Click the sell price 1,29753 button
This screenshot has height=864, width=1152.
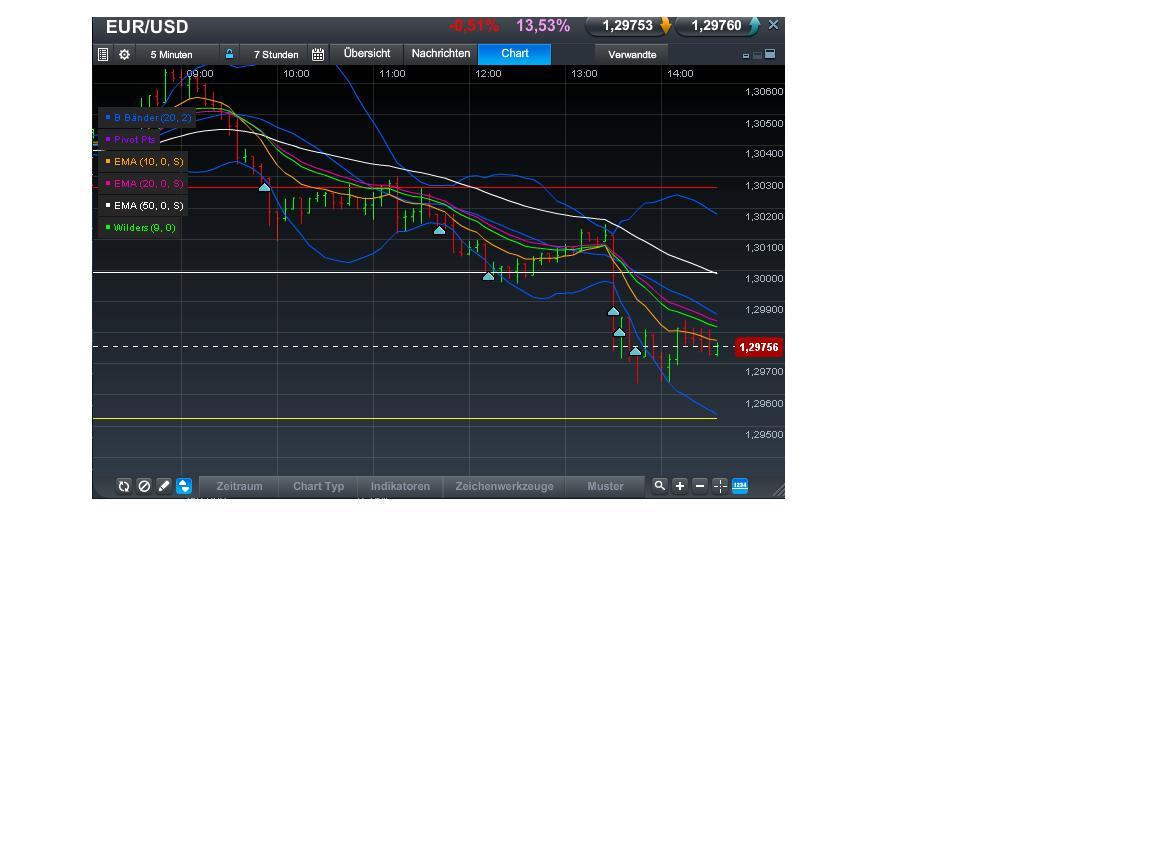(628, 26)
